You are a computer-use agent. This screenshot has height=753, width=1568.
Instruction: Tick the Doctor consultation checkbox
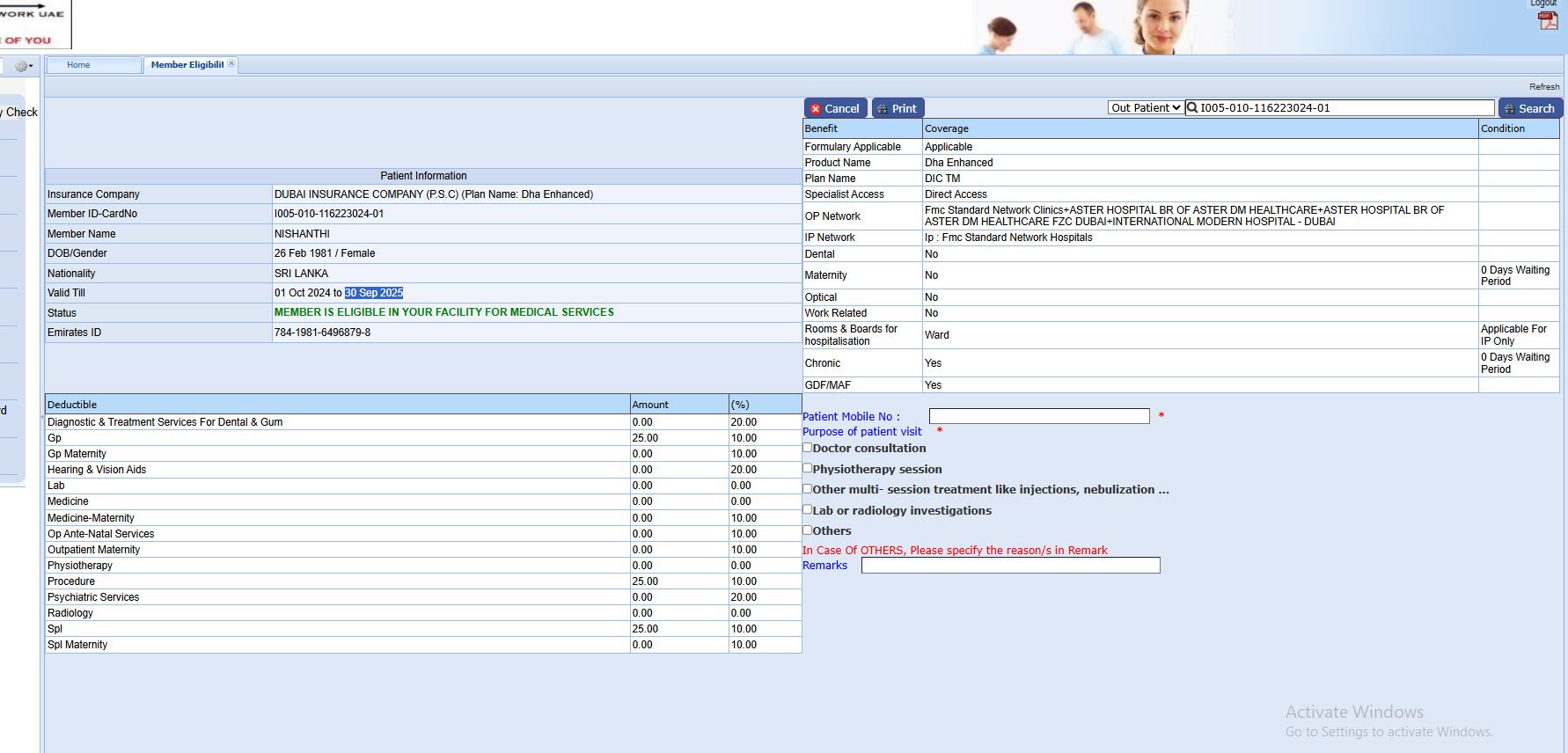coord(807,448)
